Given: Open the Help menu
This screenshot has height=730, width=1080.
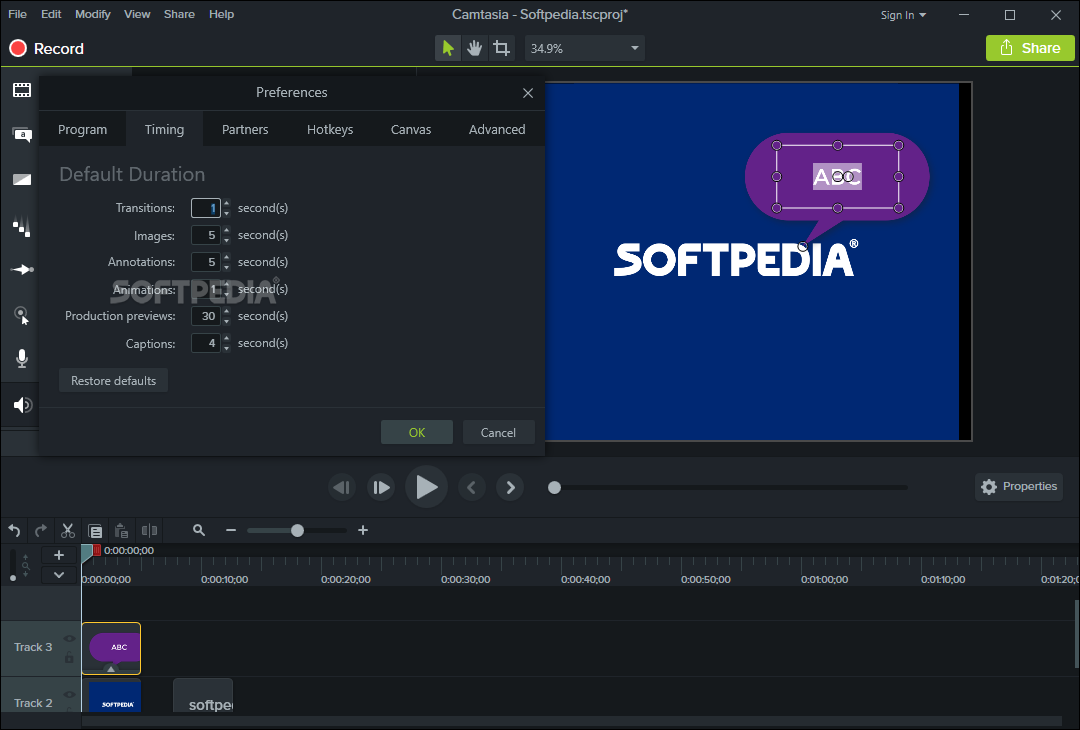Looking at the screenshot, I should [221, 14].
